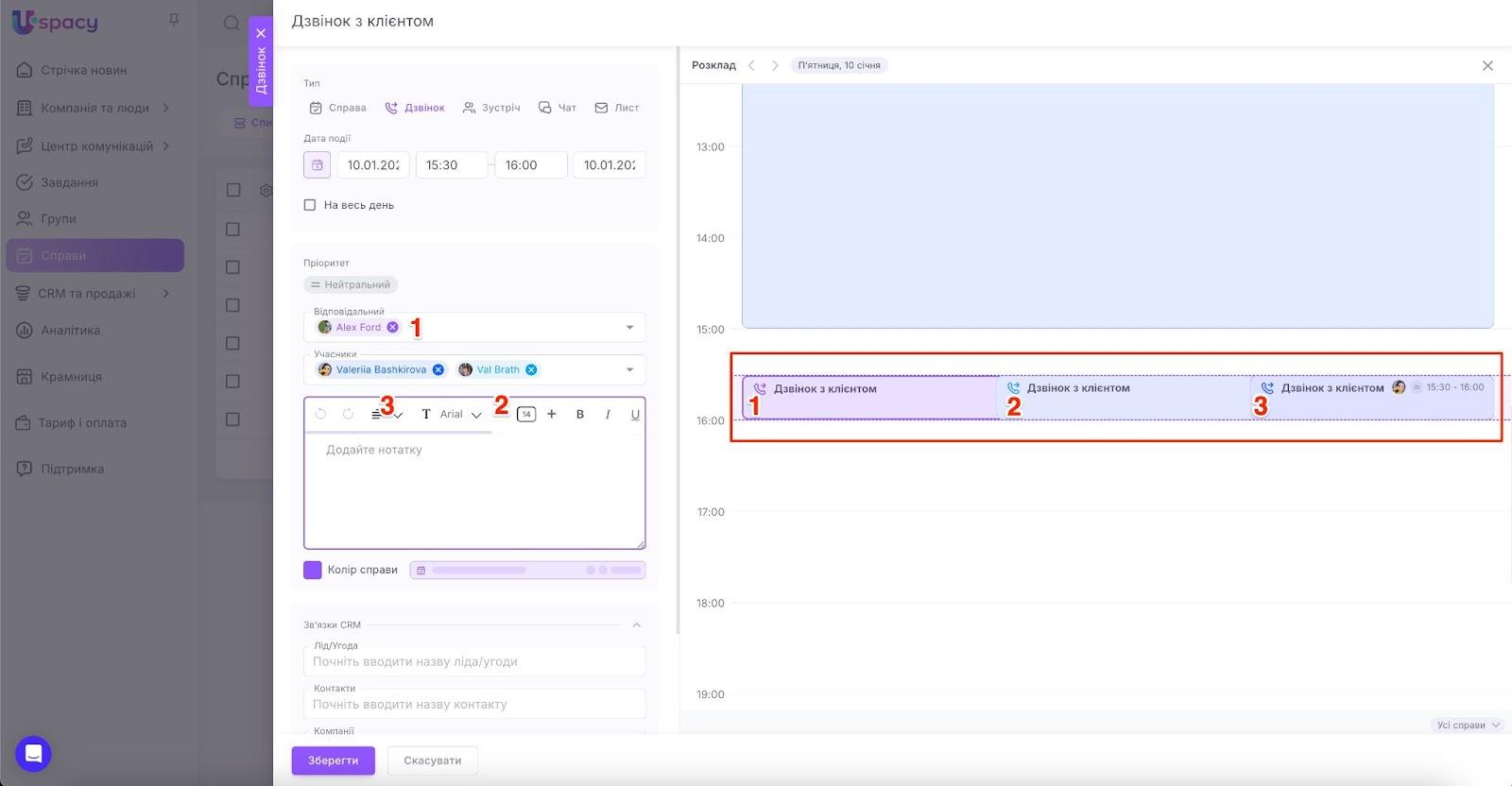Click the Скасувати button
The image size is (1512, 786).
[x=432, y=760]
